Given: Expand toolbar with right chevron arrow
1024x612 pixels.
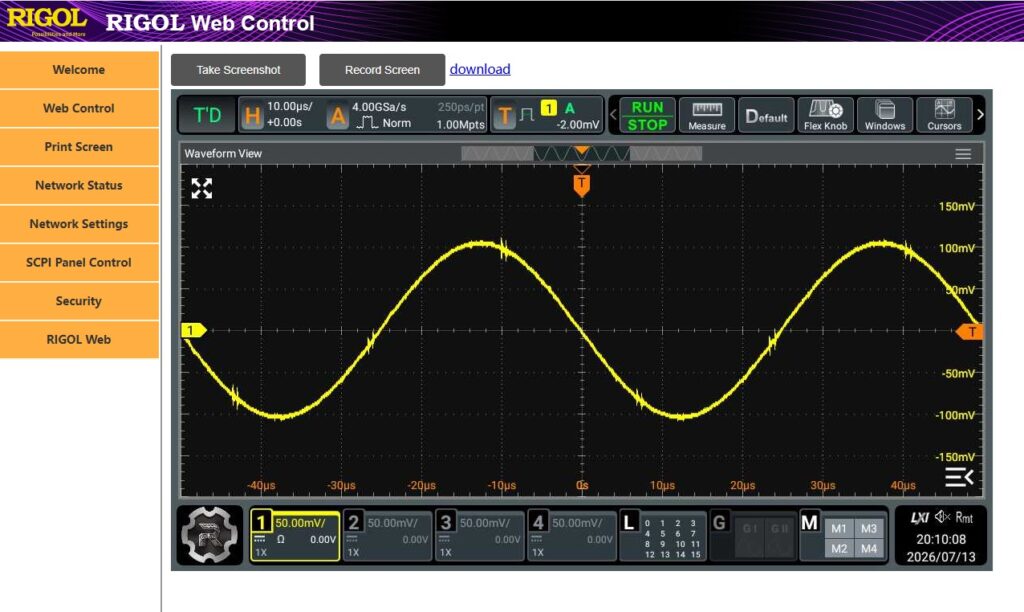Looking at the screenshot, I should click(980, 115).
